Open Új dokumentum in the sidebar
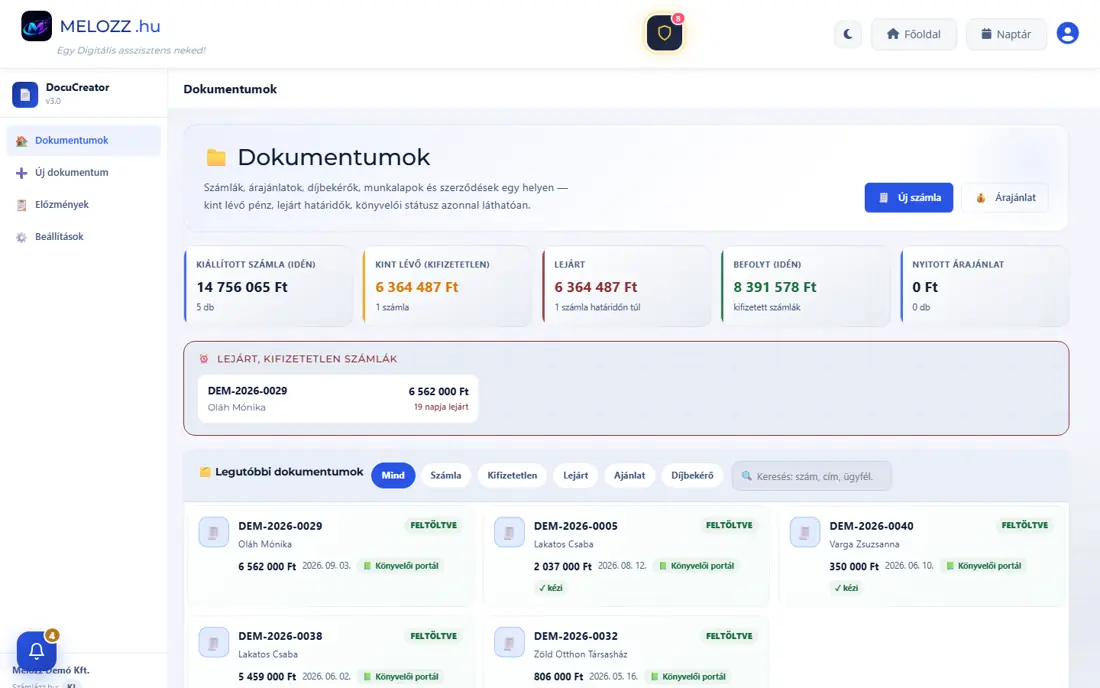Viewport: 1100px width, 688px height. pos(83,173)
